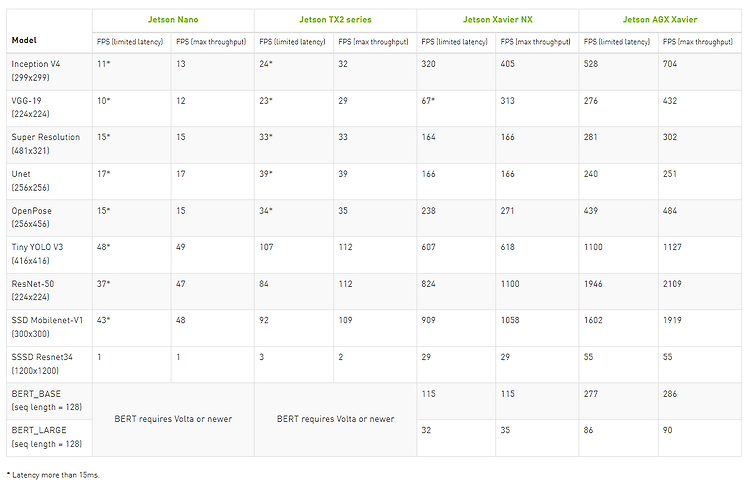Click the 1058 SSD Mobilenet Xavier NX value
The image size is (750, 490).
510,320
